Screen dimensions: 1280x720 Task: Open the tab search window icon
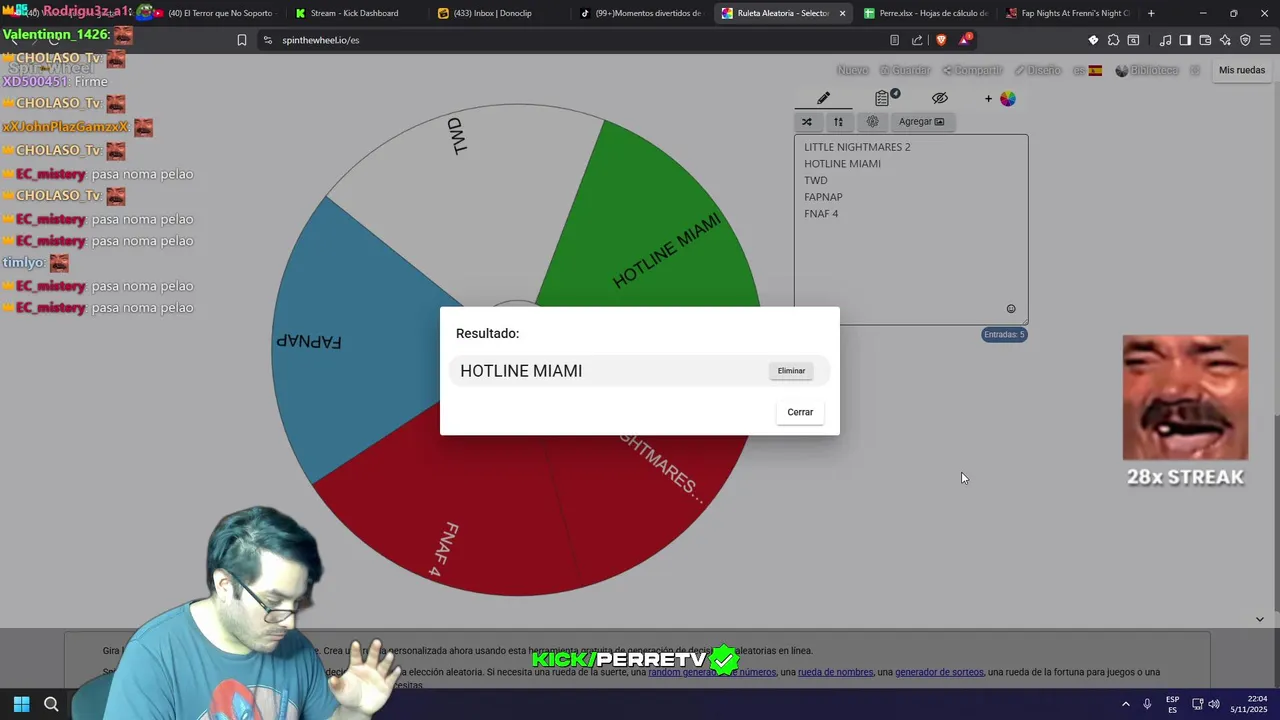(x=1133, y=40)
